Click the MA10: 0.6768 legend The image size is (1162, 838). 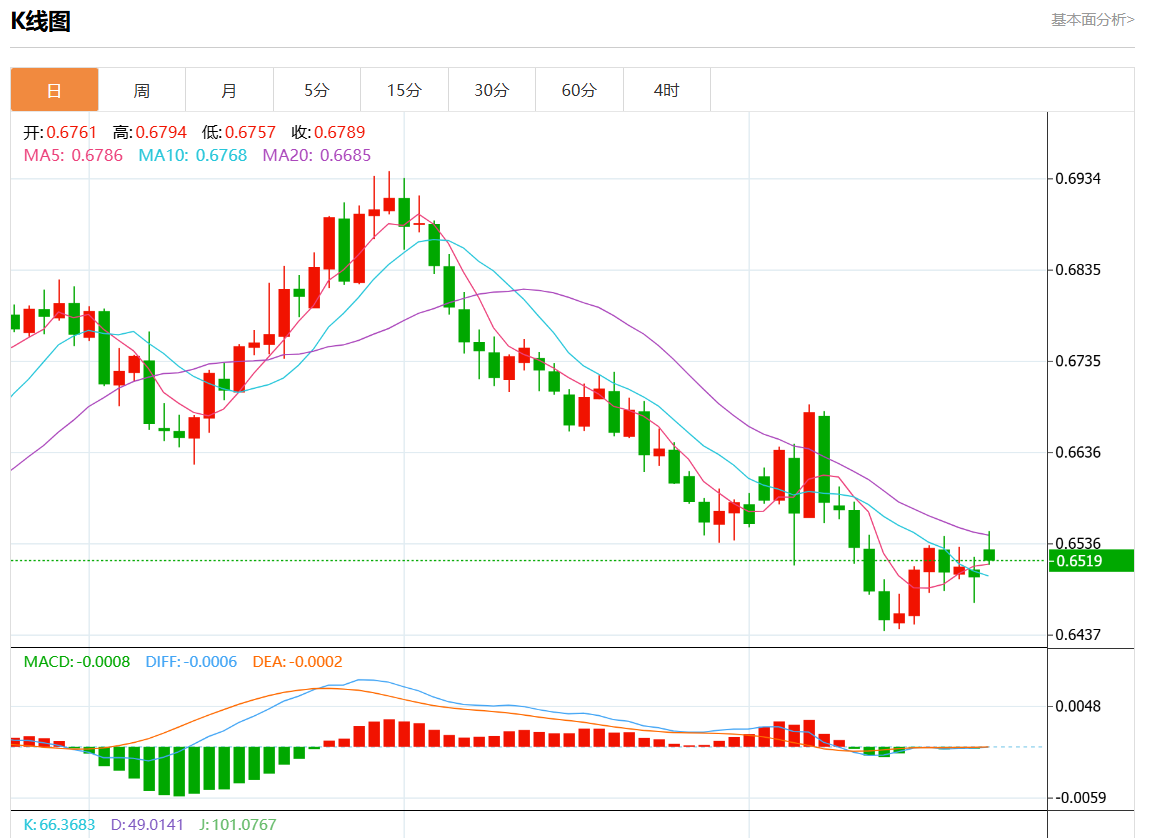(x=193, y=156)
